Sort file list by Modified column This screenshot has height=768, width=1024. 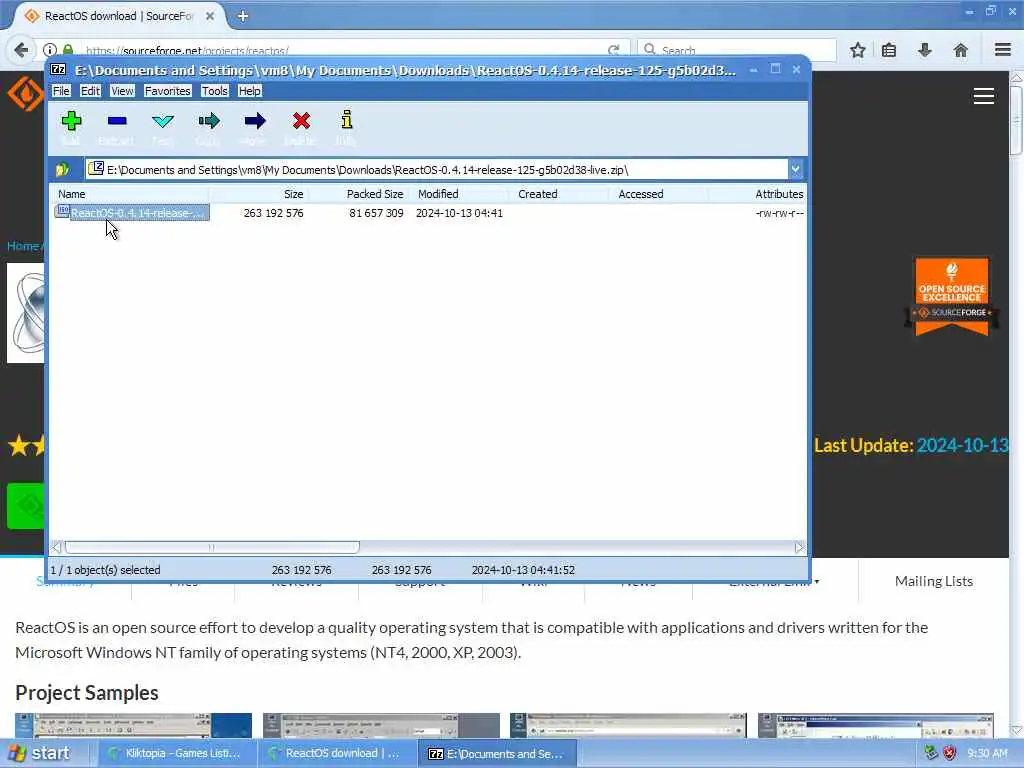click(459, 194)
